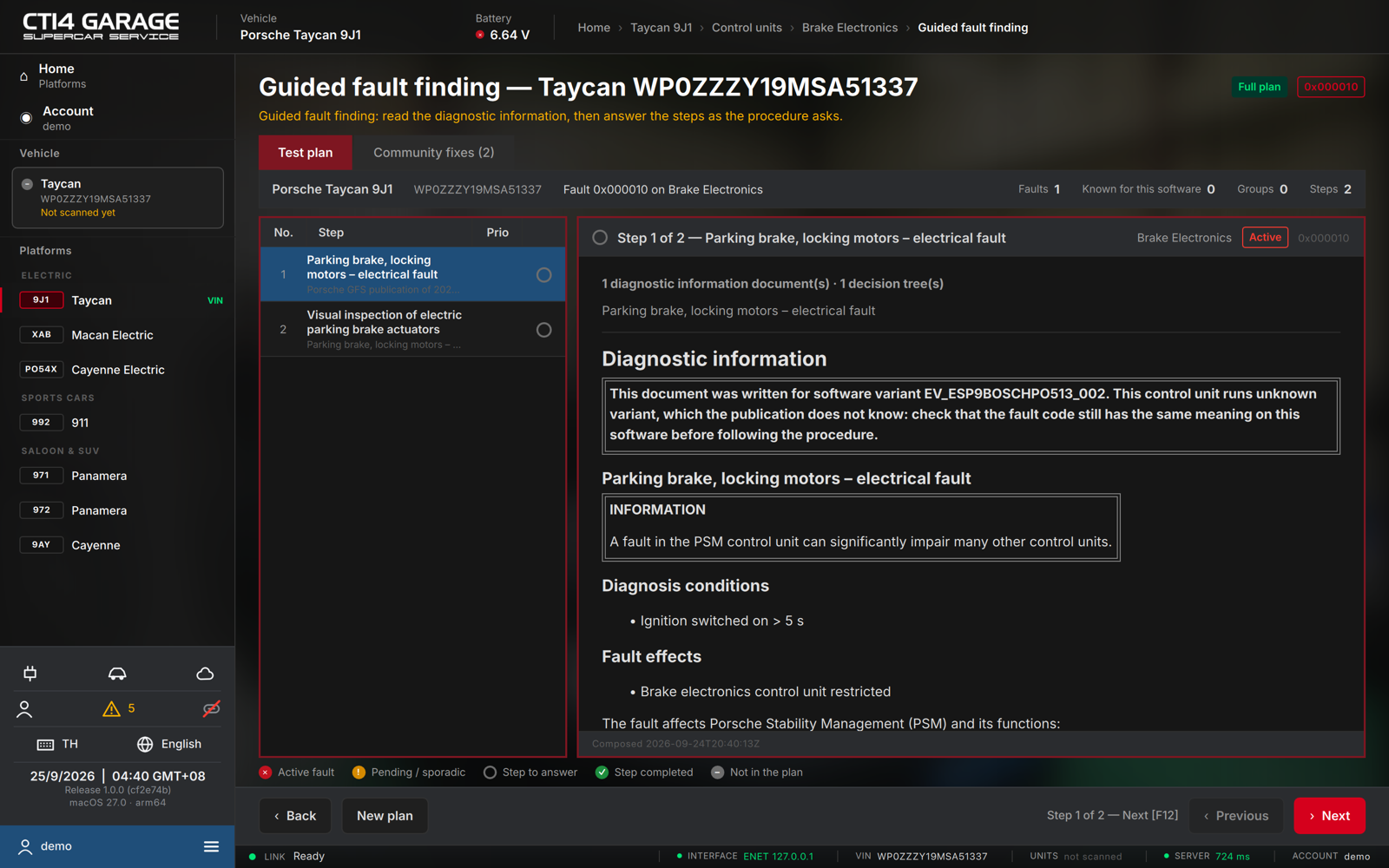The image size is (1389, 868).
Task: Select the 911 platform
Action: (x=117, y=423)
